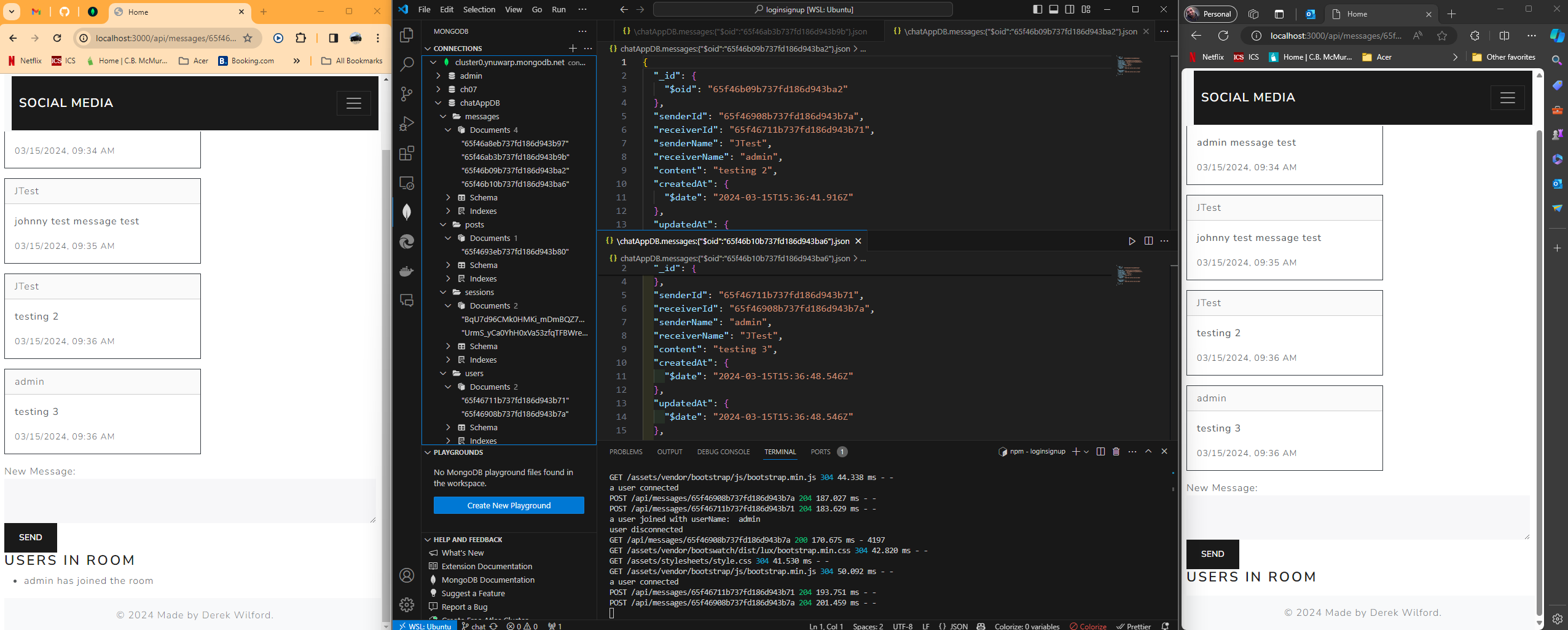Screen dimensions: 1568x630
Task: Open VS Code Explorer view icon
Action: (406, 35)
